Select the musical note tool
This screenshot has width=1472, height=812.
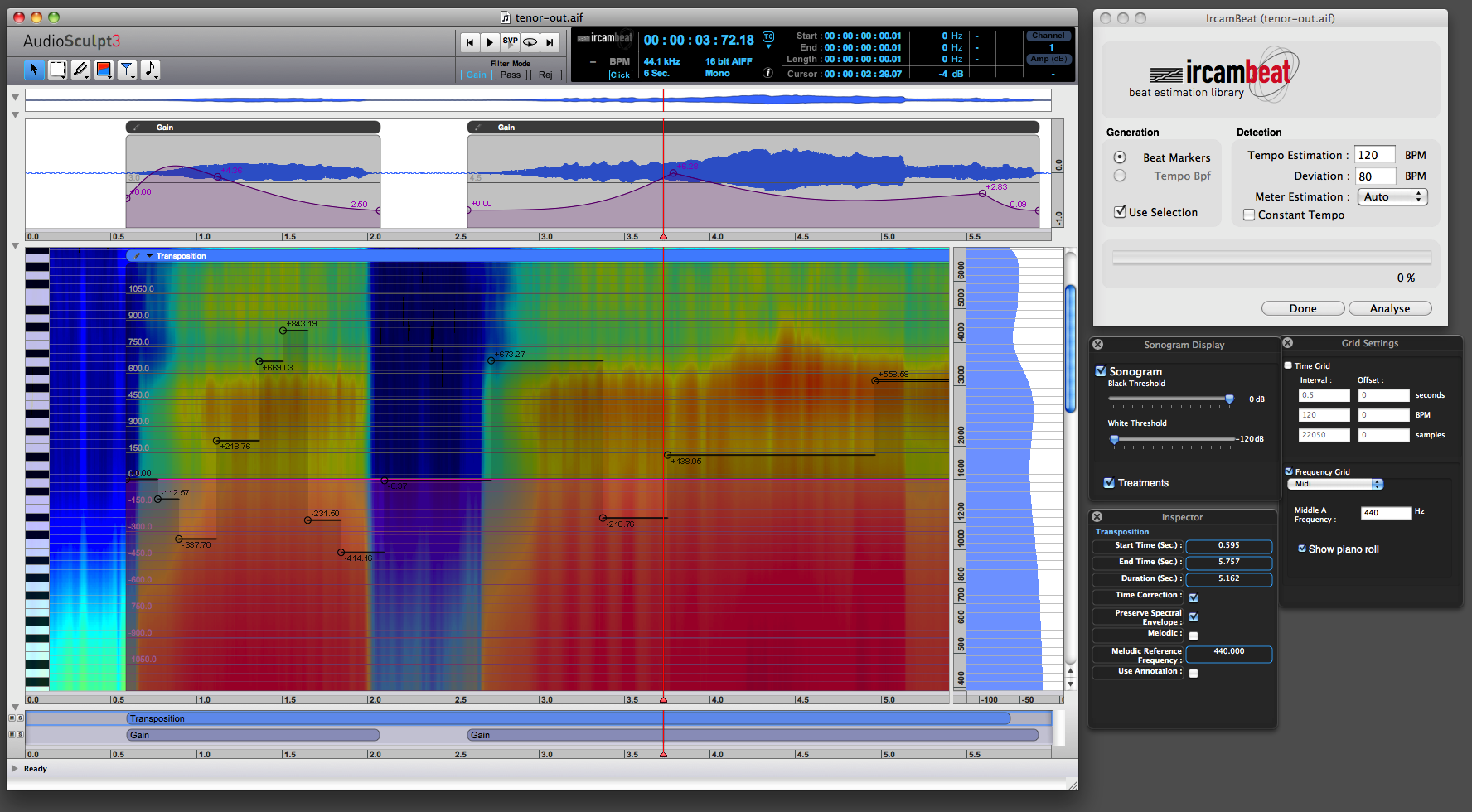(x=150, y=70)
